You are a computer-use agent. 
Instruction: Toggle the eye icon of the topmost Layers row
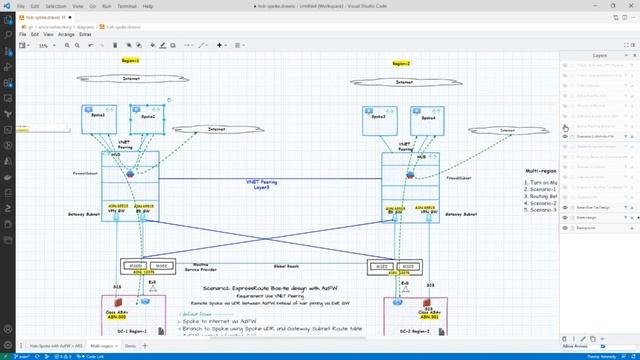click(565, 65)
